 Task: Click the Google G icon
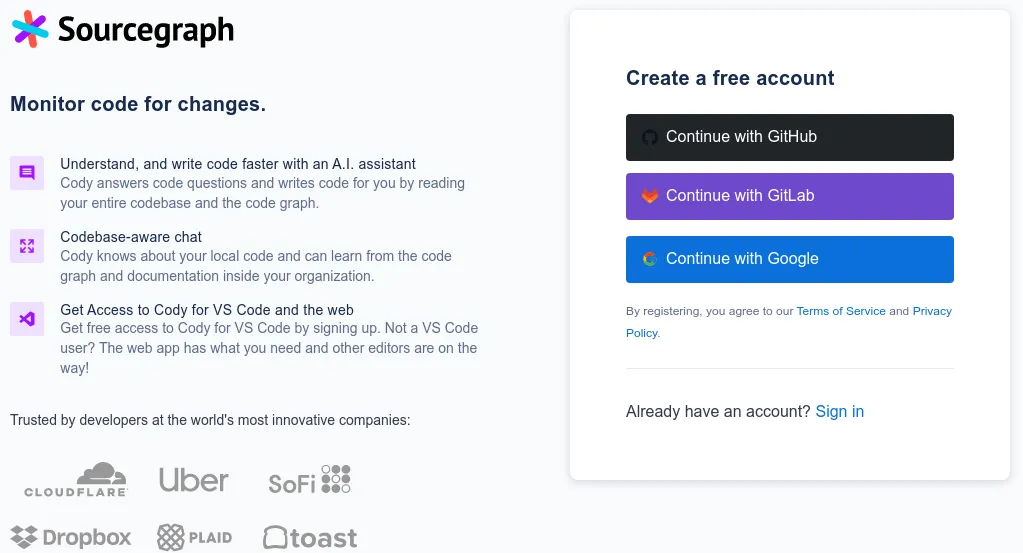pos(650,259)
